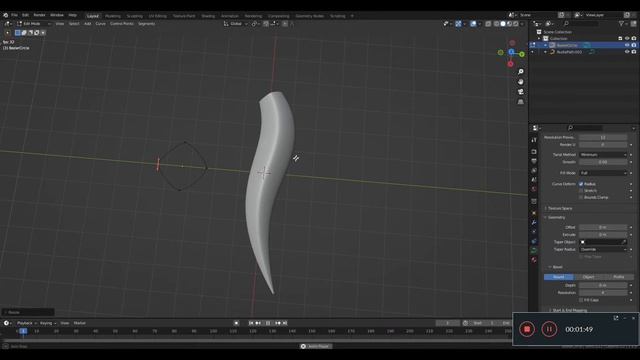Click the Geometry Extrude value slider
The width and height of the screenshot is (640, 360).
(x=603, y=235)
